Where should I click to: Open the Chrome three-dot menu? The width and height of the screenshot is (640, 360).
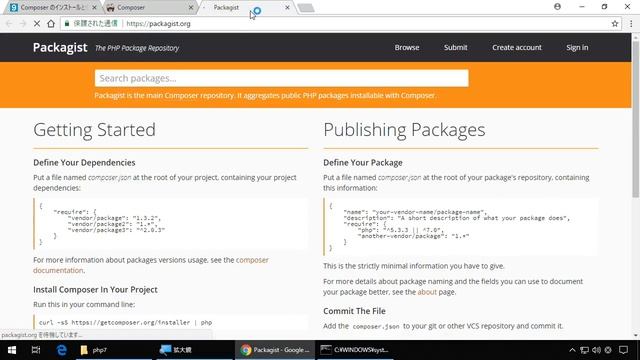(631, 24)
